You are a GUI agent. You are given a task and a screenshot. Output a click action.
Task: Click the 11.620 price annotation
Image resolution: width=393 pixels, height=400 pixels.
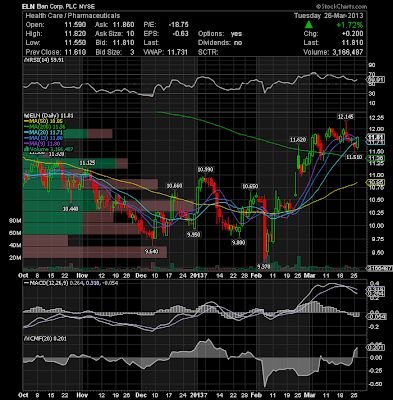pos(298,140)
